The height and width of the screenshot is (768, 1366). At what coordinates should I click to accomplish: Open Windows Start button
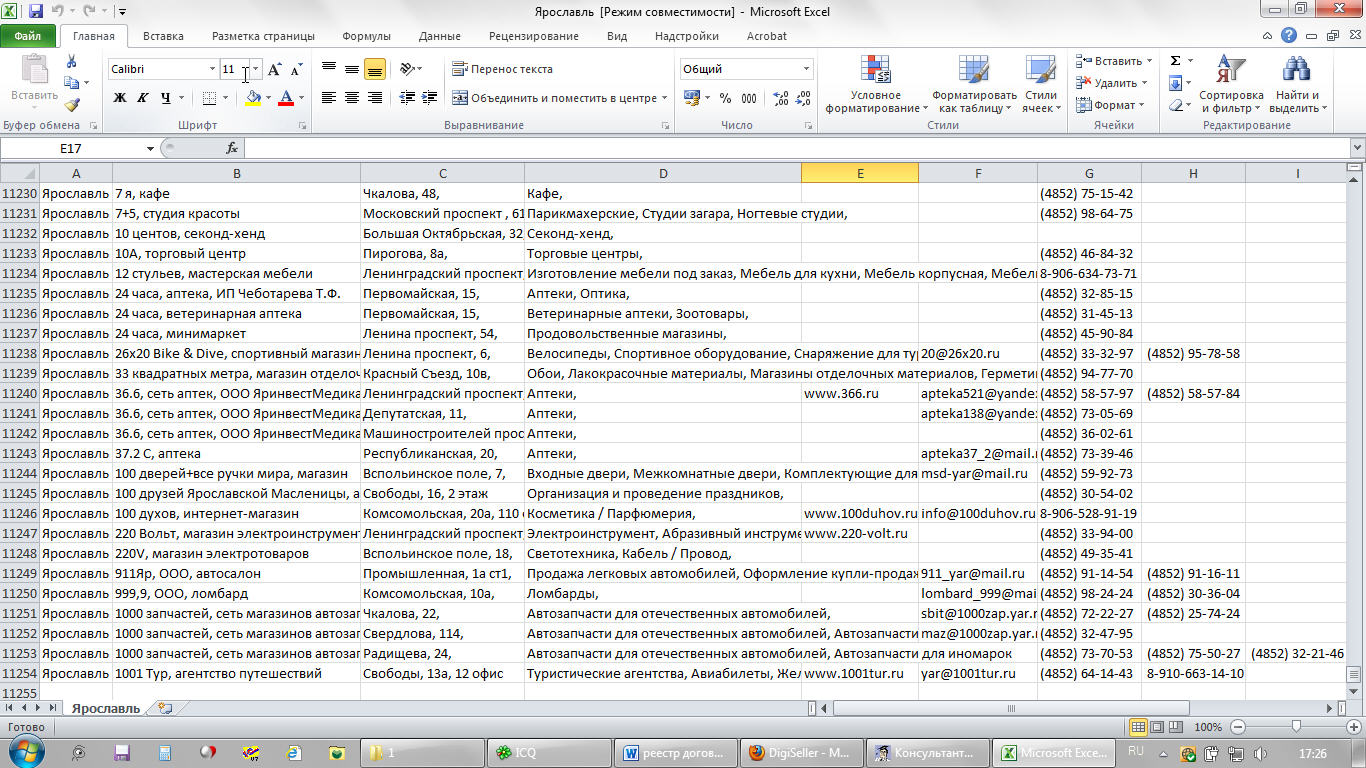(x=24, y=752)
